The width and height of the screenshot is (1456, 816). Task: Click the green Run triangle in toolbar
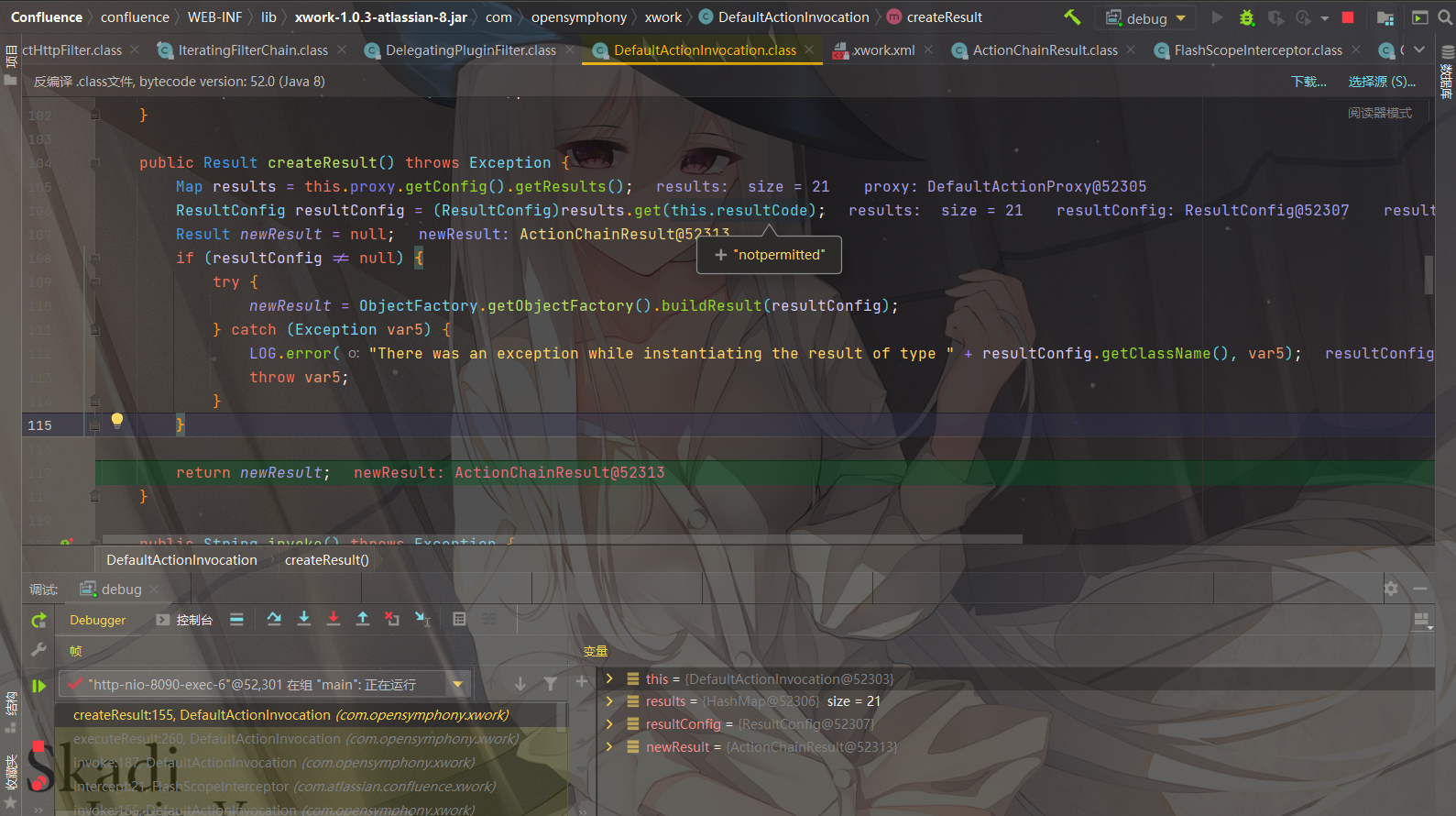(1217, 17)
